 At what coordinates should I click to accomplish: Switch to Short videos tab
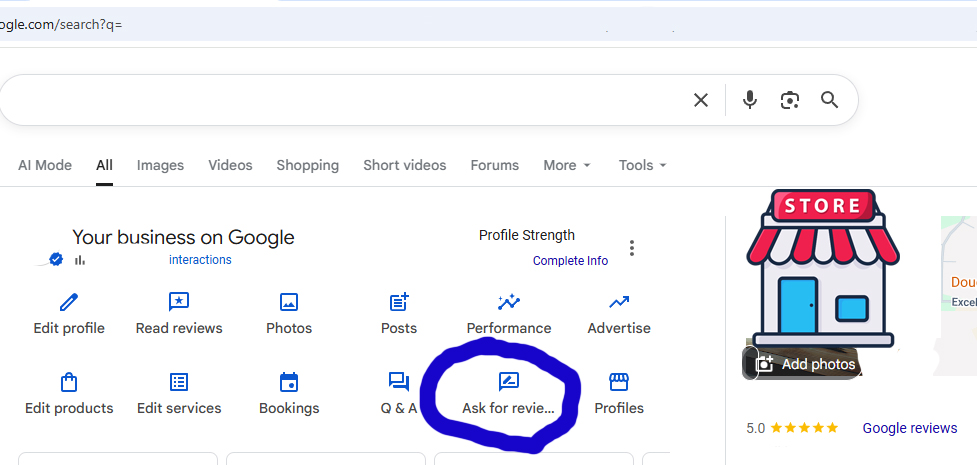point(404,165)
